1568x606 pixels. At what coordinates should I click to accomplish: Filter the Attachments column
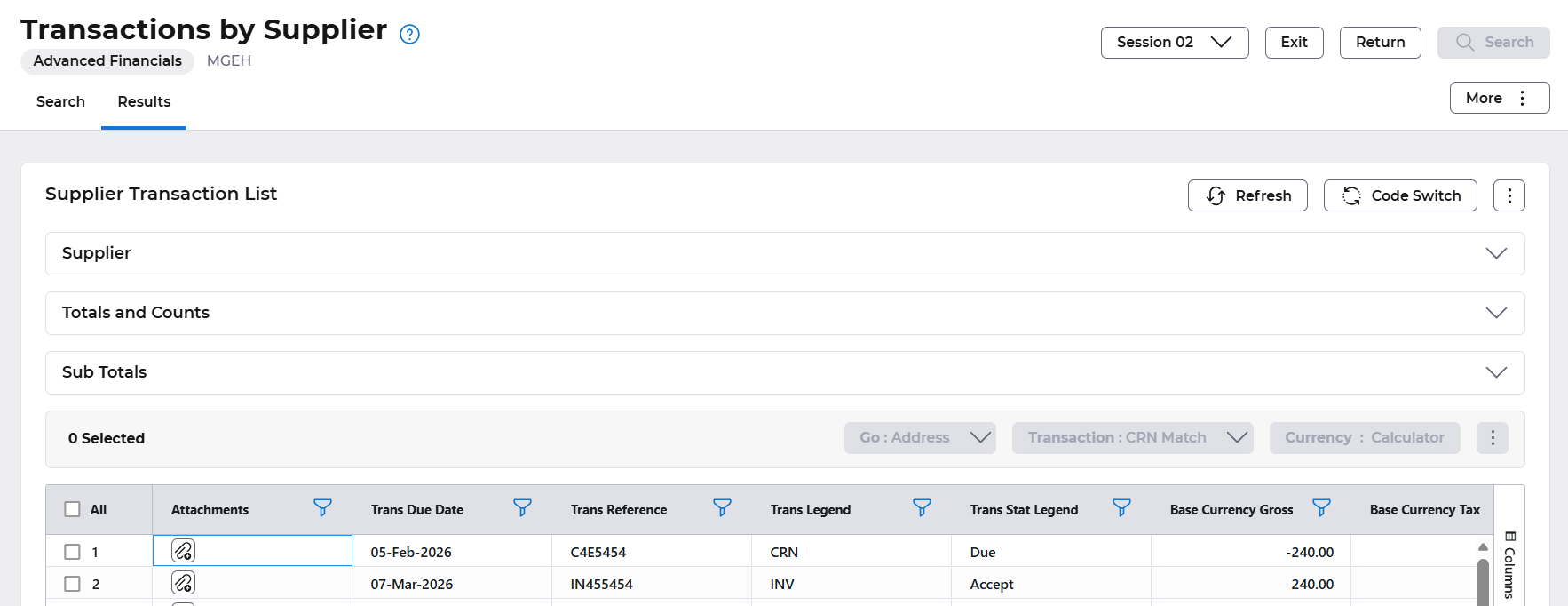[x=322, y=508]
